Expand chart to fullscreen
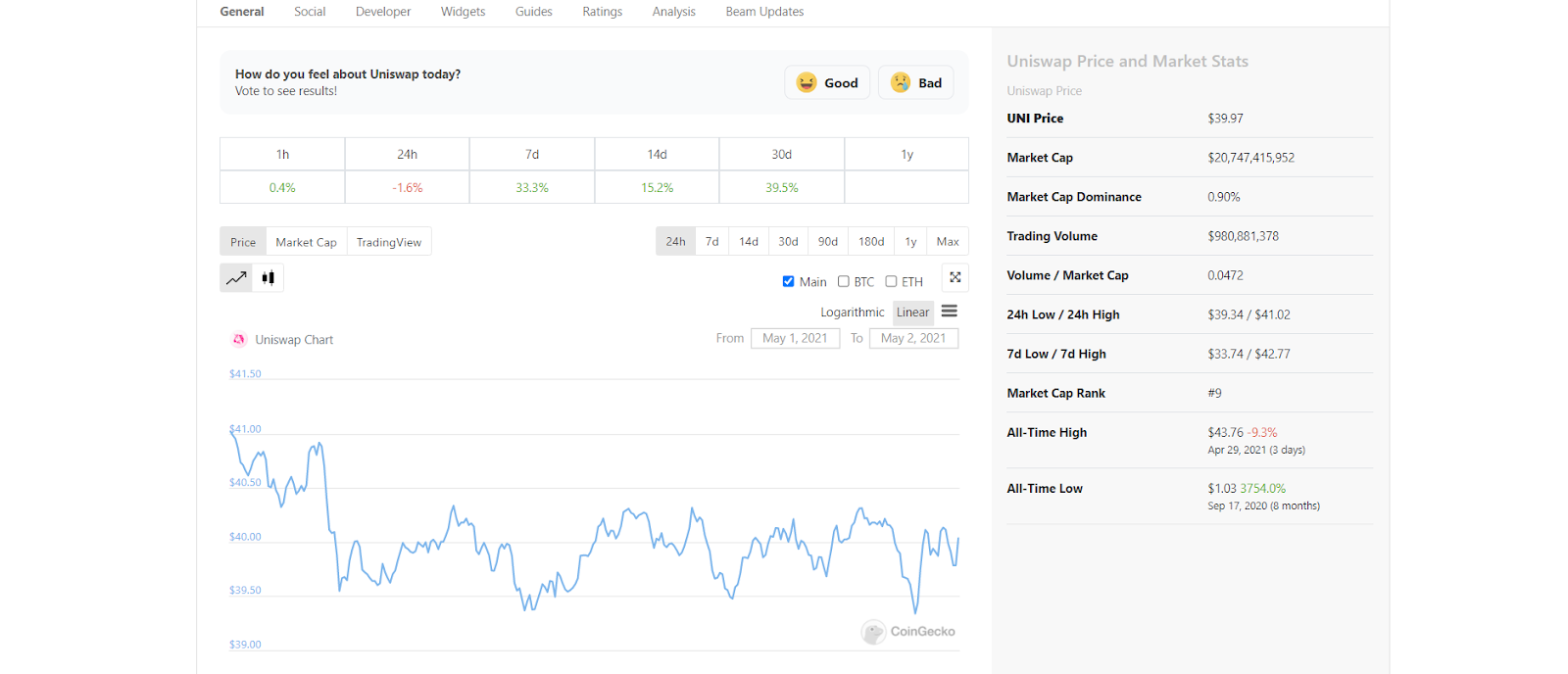This screenshot has height=674, width=1568. [955, 278]
